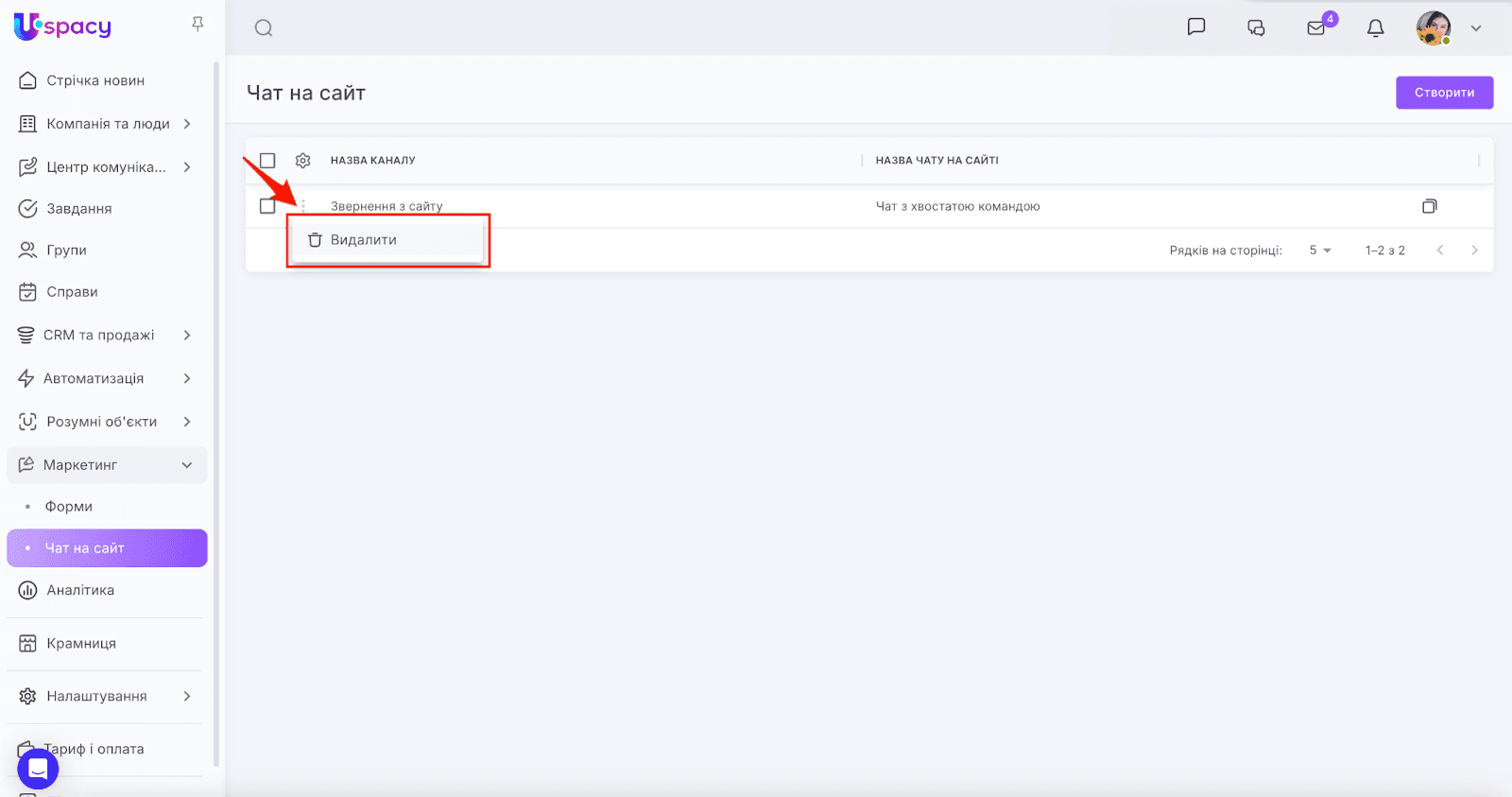Screen dimensions: 1512x797
Task: Check the Звернення з сайту row checkbox
Action: pyautogui.click(x=267, y=206)
